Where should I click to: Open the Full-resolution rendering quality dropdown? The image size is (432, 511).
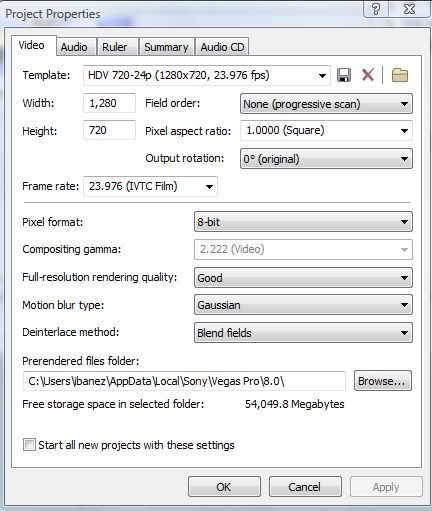tap(303, 277)
